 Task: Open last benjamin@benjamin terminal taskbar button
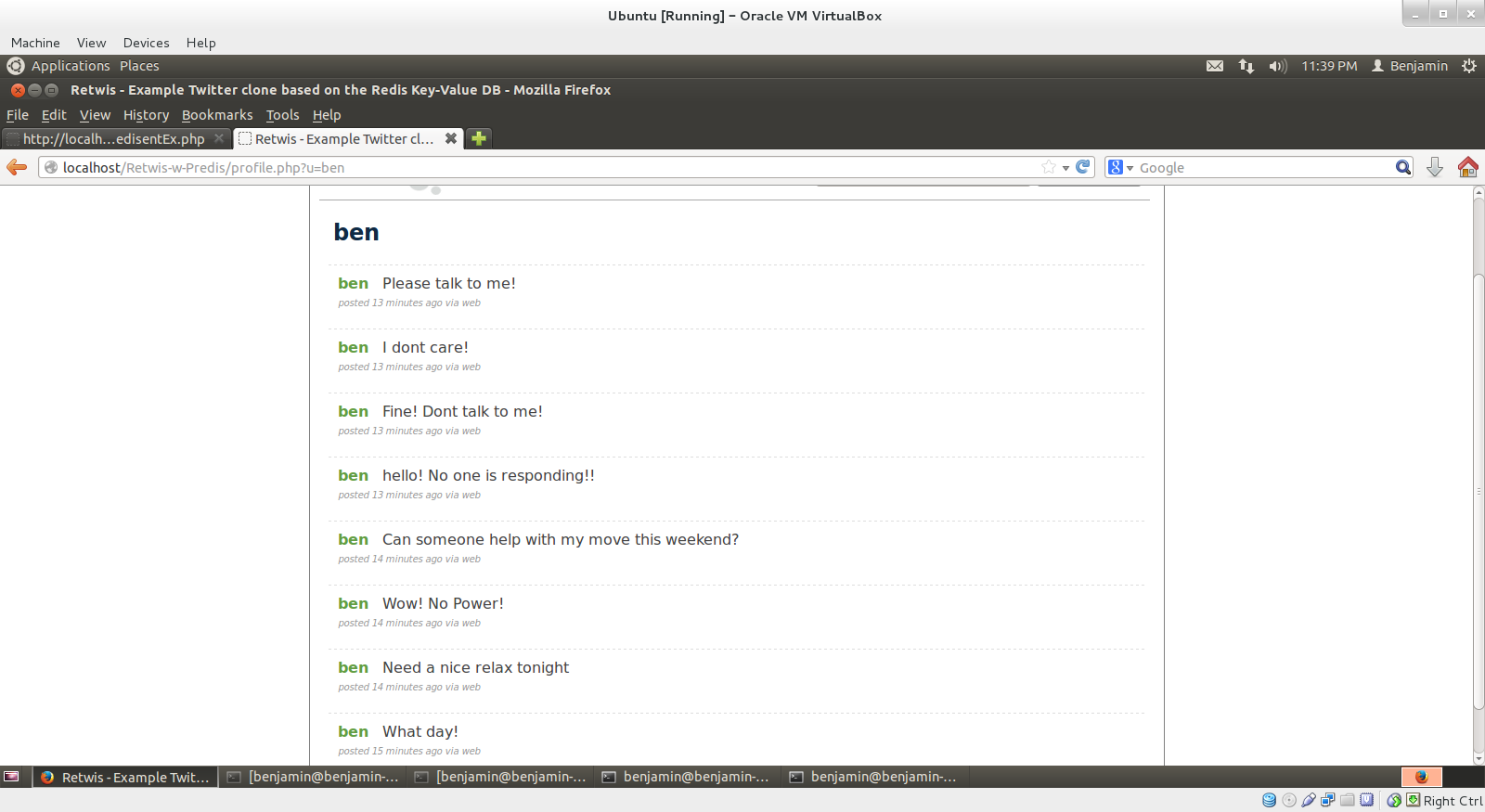(875, 777)
